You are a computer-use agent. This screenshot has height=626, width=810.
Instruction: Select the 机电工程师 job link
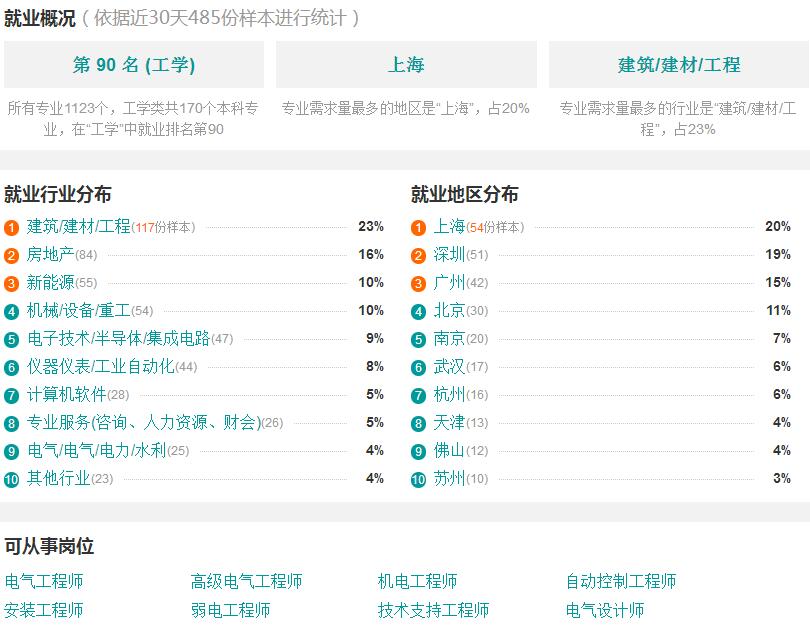[x=417, y=581]
